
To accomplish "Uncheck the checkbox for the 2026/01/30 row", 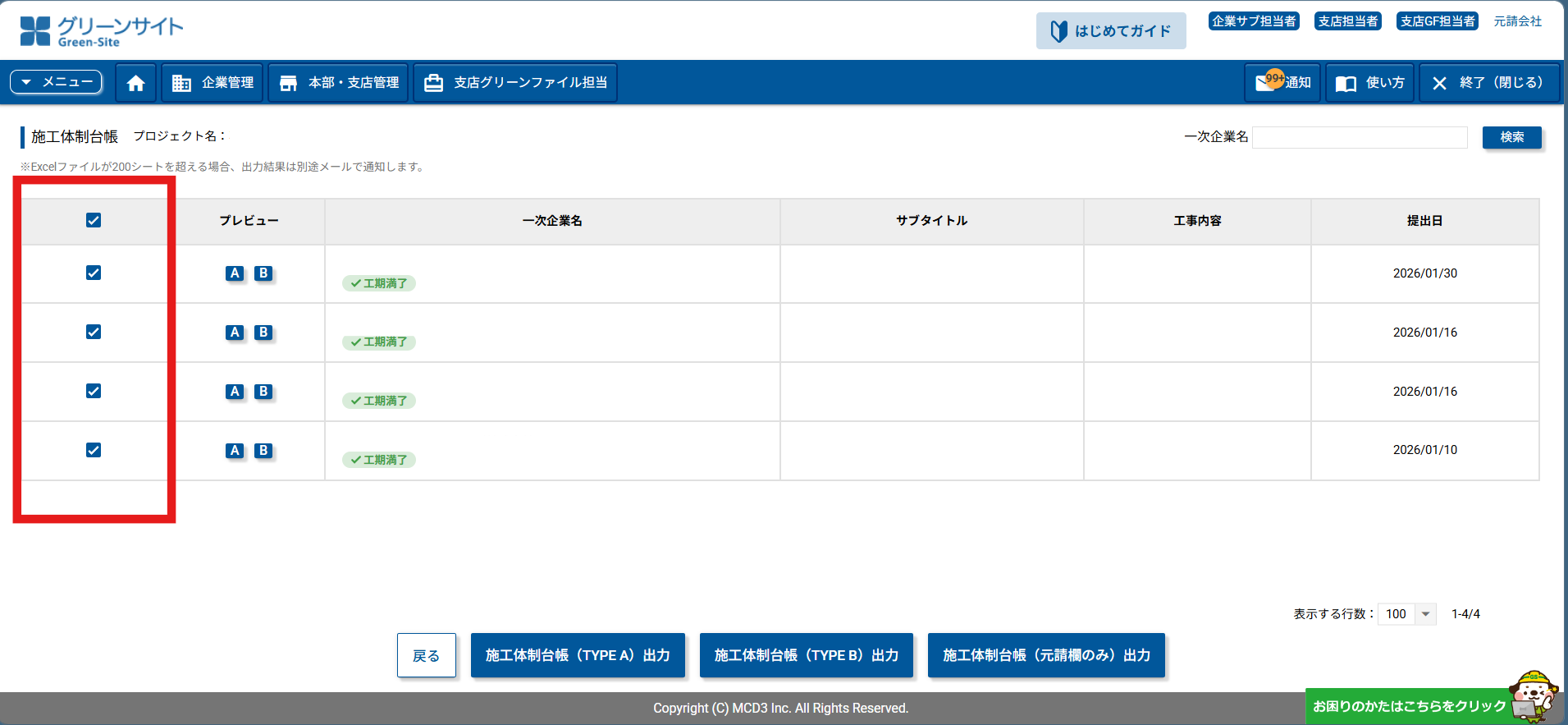I will coord(94,273).
